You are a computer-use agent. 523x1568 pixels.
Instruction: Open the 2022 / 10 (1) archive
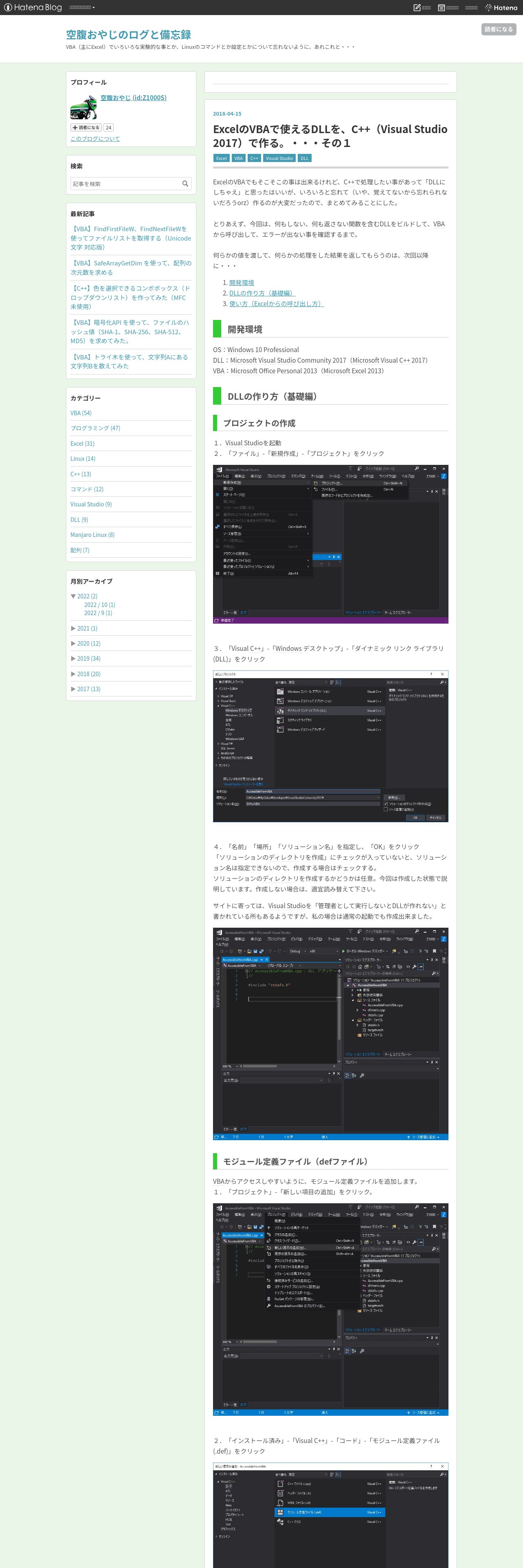pyautogui.click(x=99, y=604)
